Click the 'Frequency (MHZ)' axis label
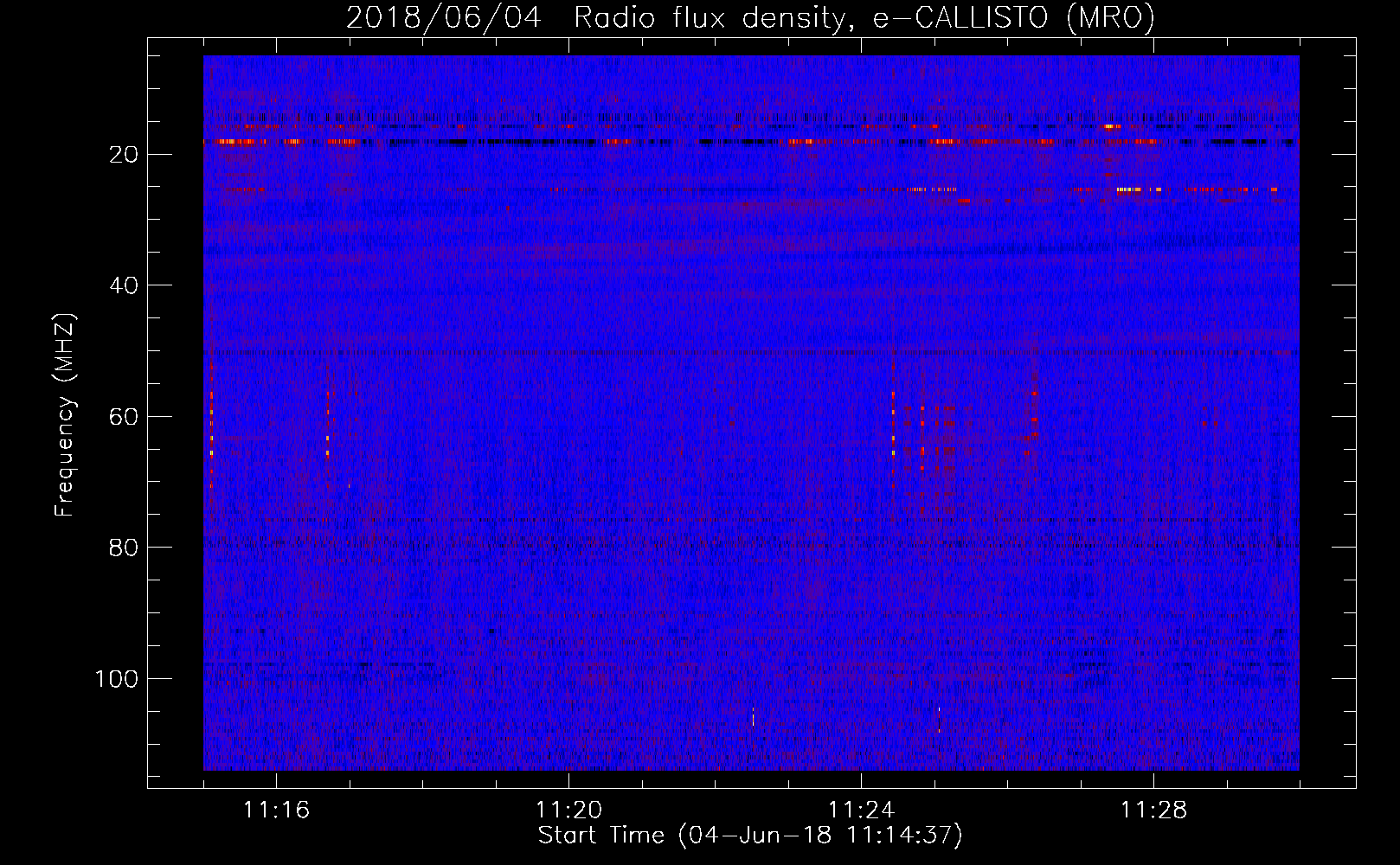The width and height of the screenshot is (1400, 865). pos(66,415)
